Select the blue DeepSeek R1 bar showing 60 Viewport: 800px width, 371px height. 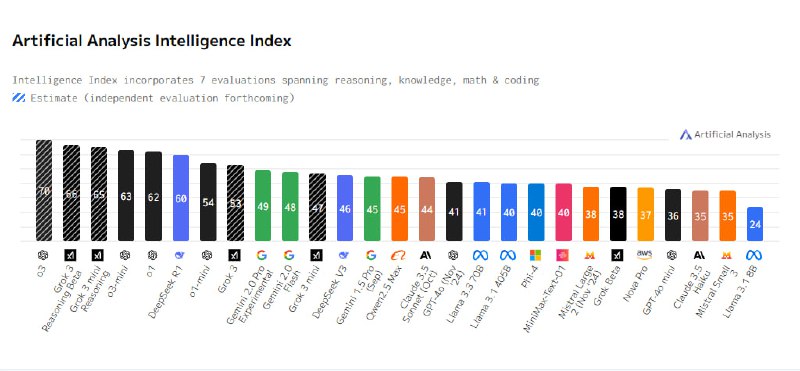(x=181, y=198)
